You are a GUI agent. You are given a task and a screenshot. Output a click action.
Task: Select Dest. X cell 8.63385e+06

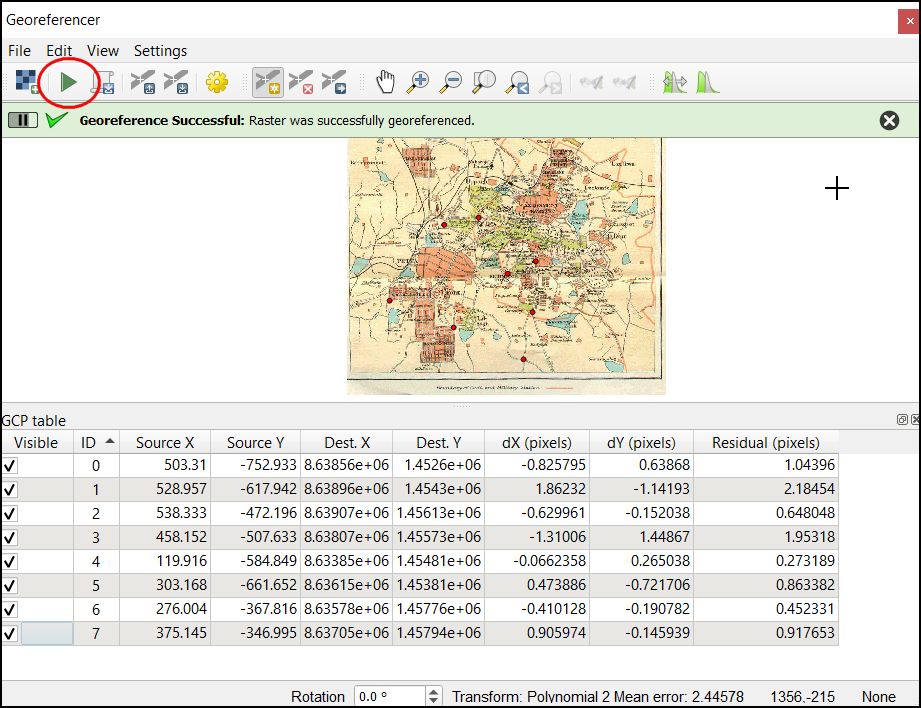[x=347, y=562]
